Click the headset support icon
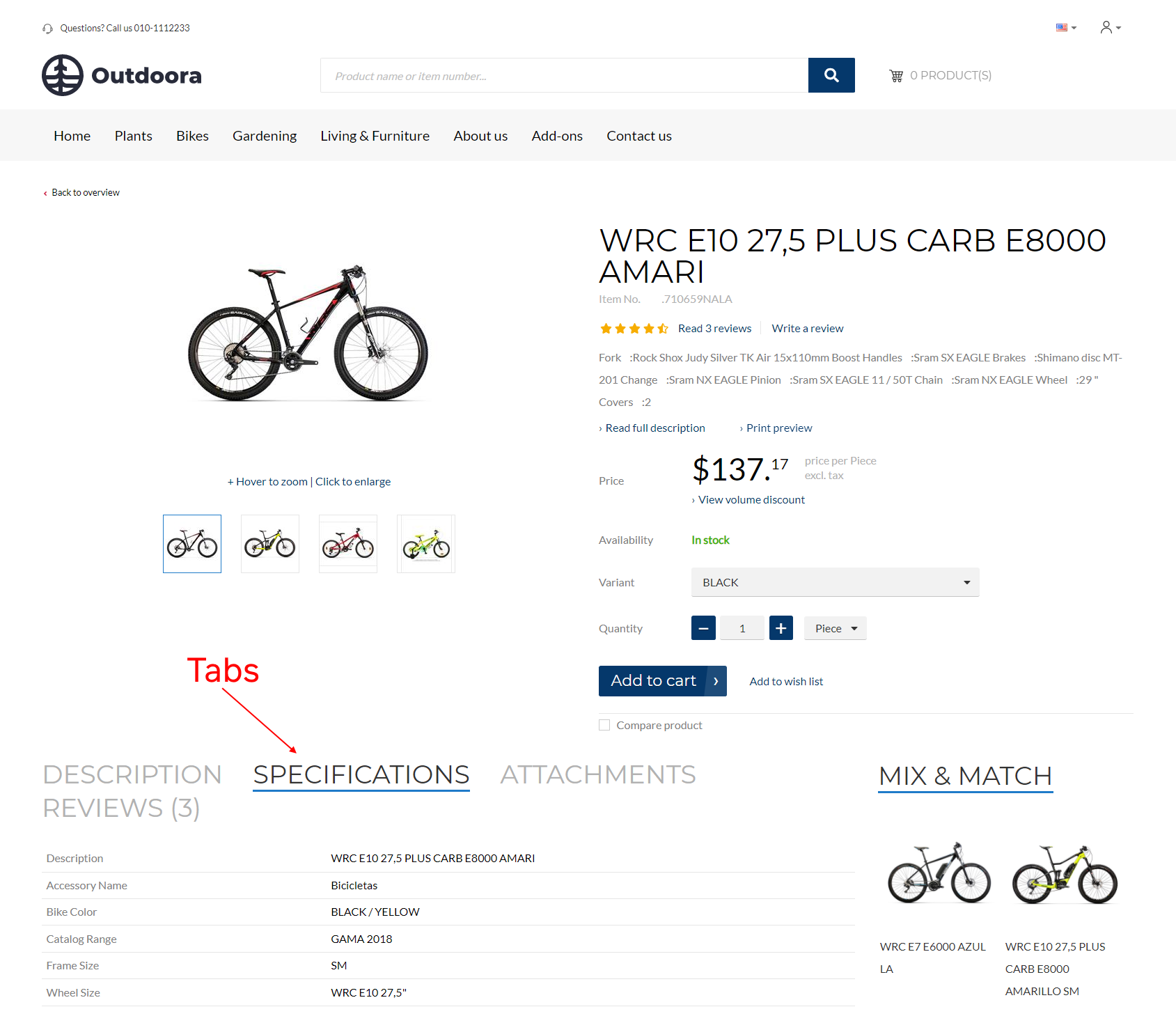The height and width of the screenshot is (1023, 1176). [x=47, y=29]
